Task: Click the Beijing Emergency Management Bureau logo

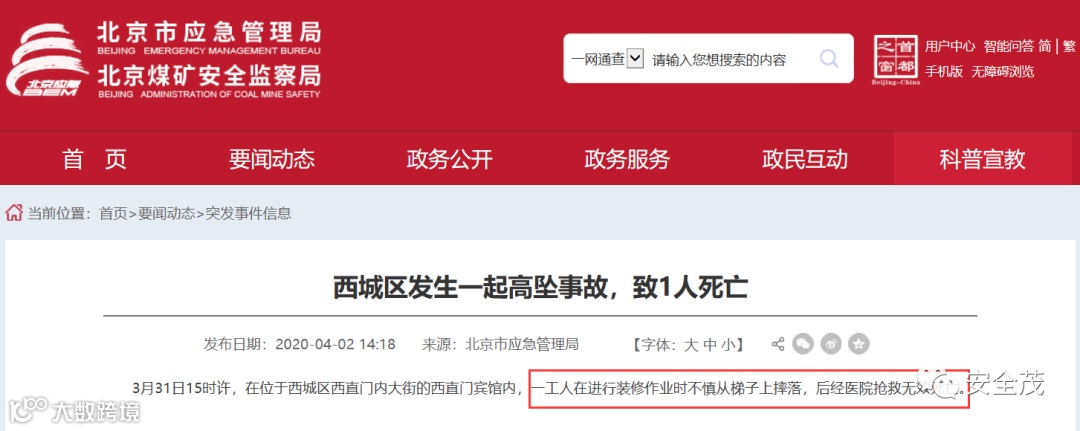Action: coord(47,60)
